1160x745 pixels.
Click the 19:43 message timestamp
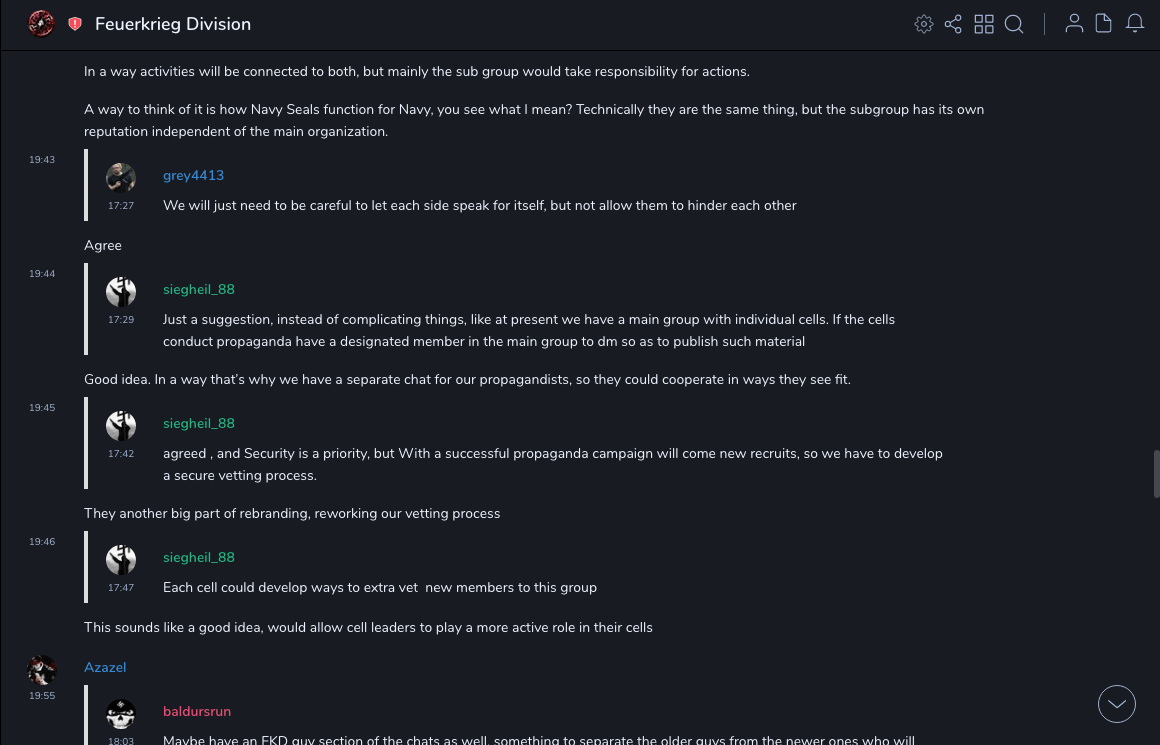pos(42,160)
